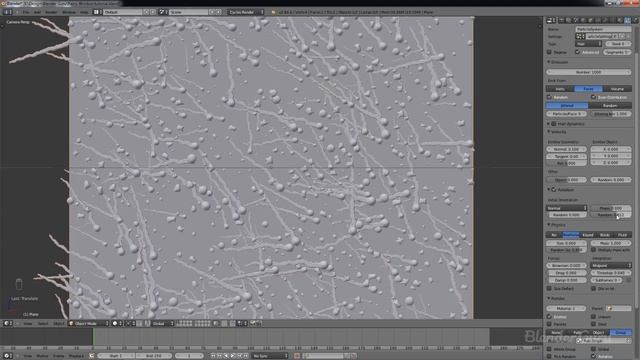Open the Cycles Render engine dropdown
This screenshot has width=640, height=360.
246,12
